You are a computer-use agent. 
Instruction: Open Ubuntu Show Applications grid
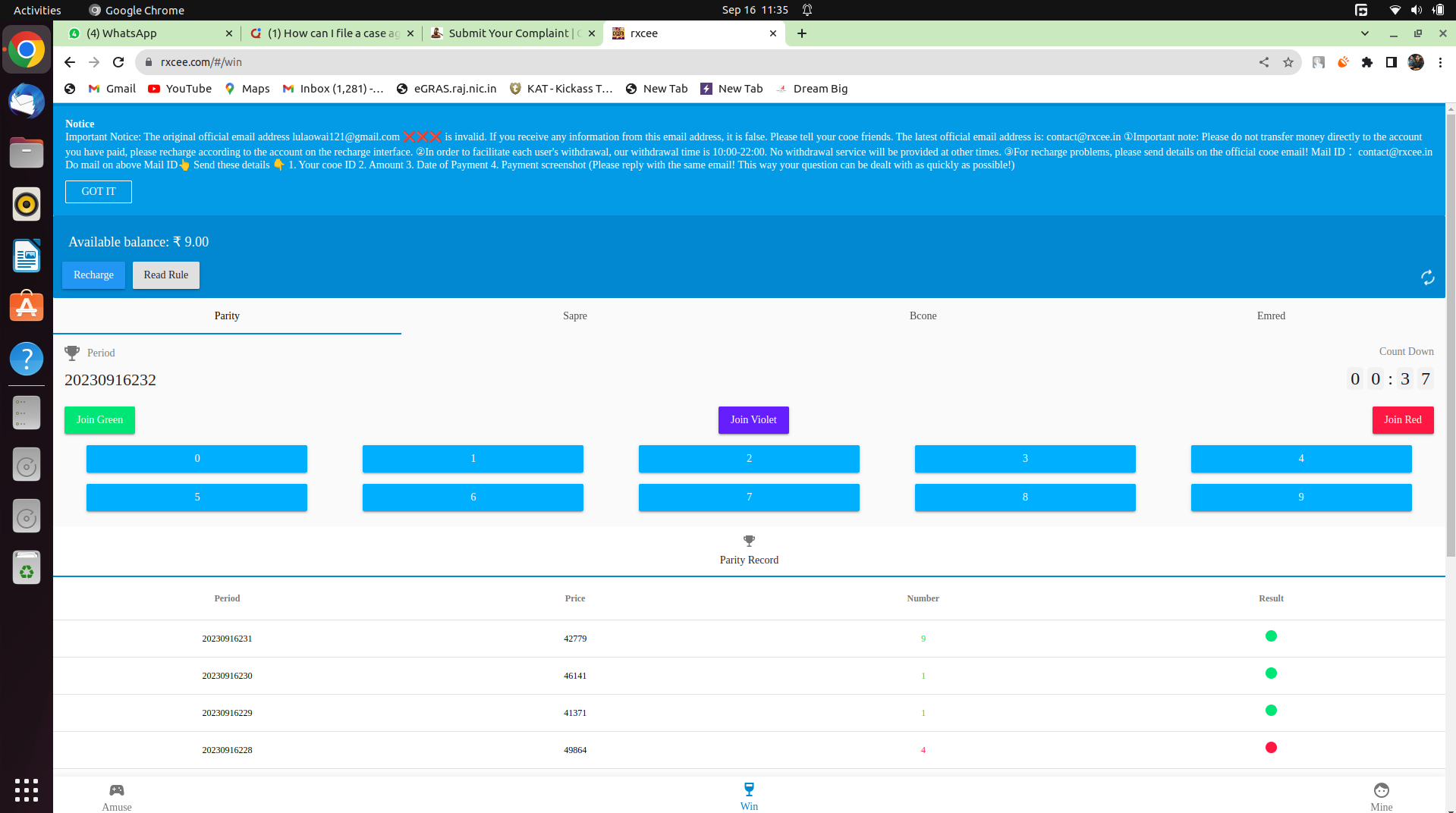coord(27,789)
